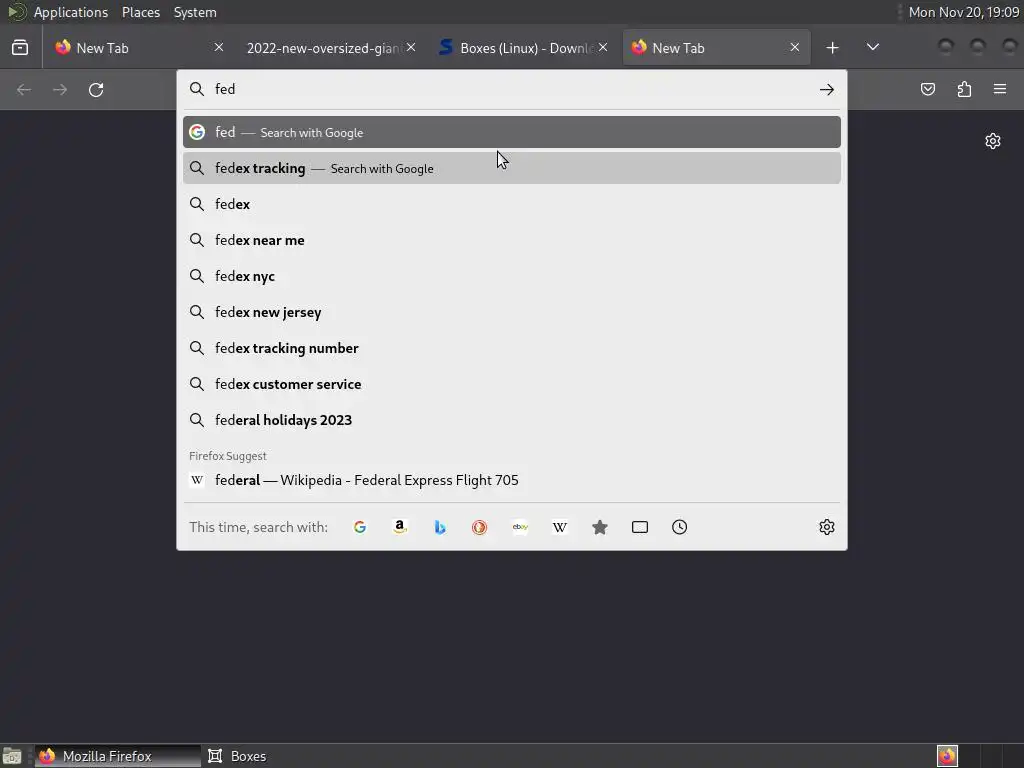Open the Firefox application hamburger menu
Viewport: 1024px width, 768px height.
tap(1000, 89)
